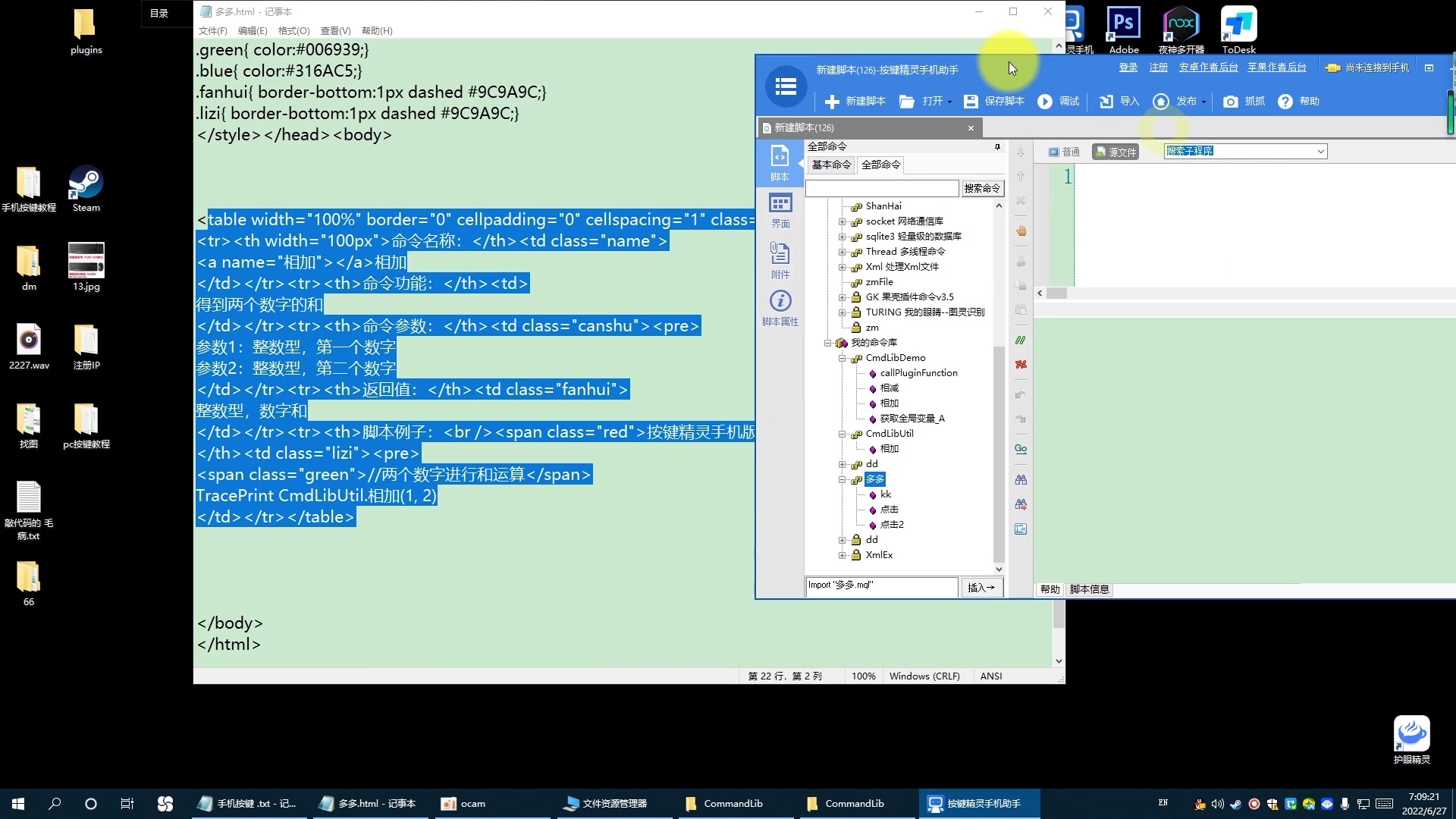Open the 界面 interface sidebar panel
The height and width of the screenshot is (819, 1456).
pyautogui.click(x=780, y=210)
